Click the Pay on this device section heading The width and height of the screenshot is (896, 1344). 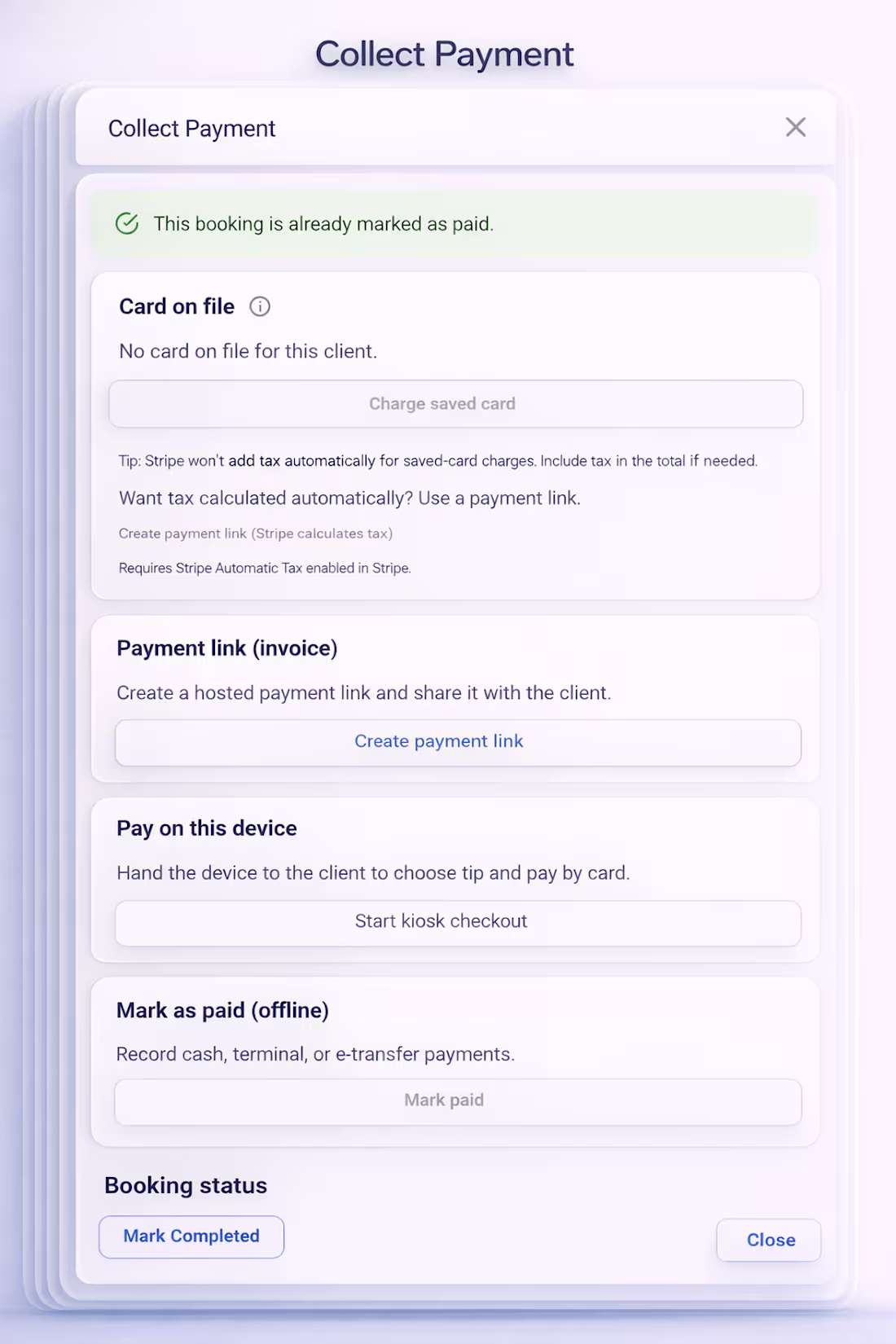207,828
